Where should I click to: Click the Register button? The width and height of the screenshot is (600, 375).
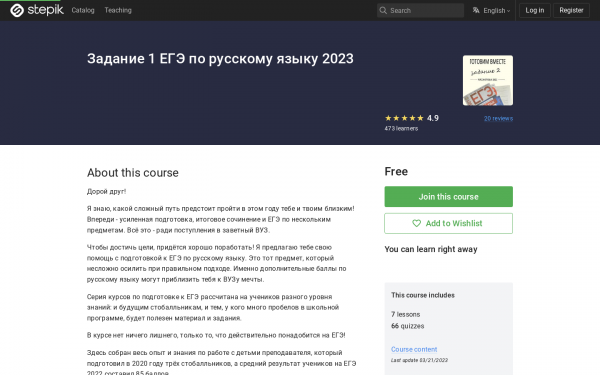571,10
